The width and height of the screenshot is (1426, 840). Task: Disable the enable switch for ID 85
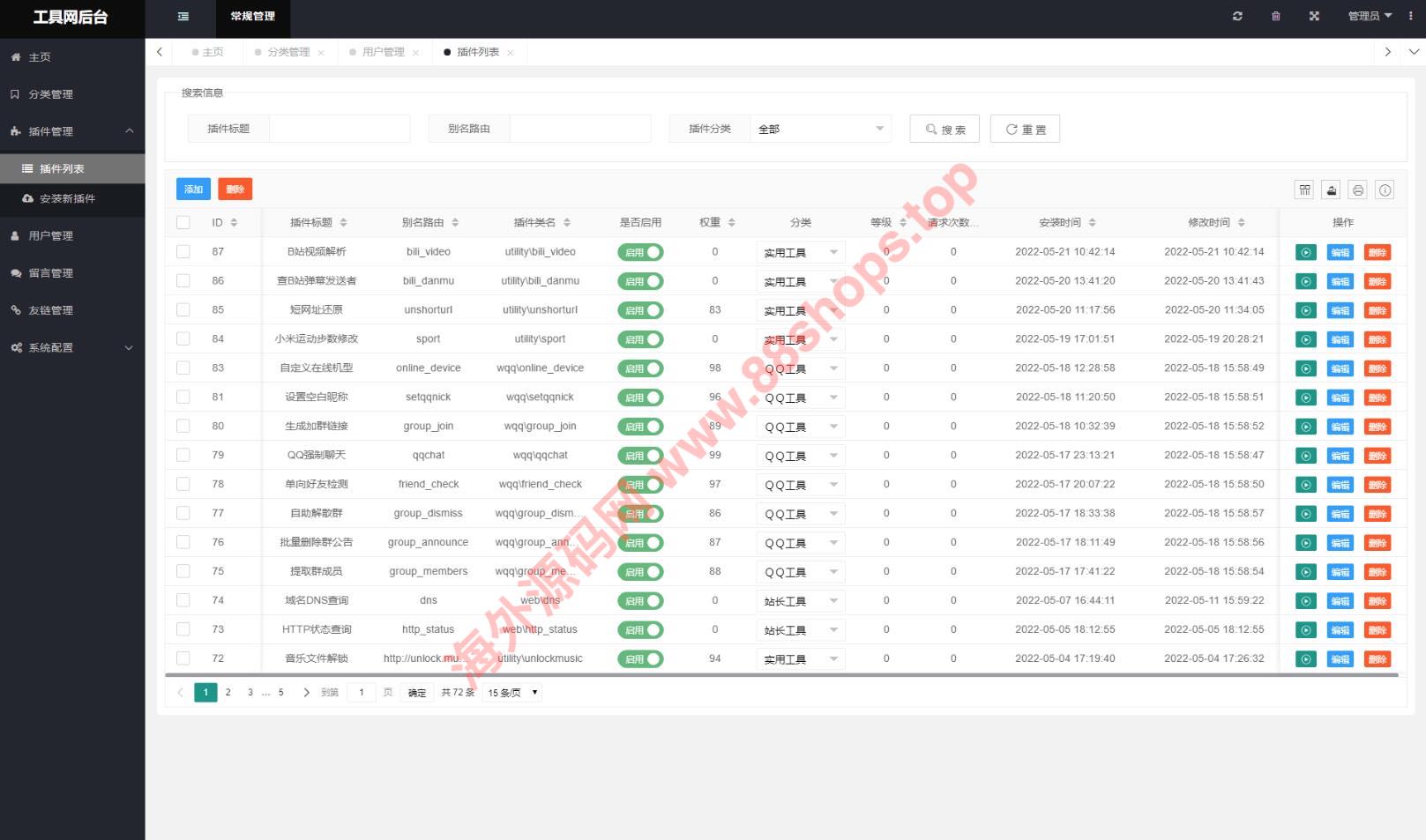[x=640, y=310]
